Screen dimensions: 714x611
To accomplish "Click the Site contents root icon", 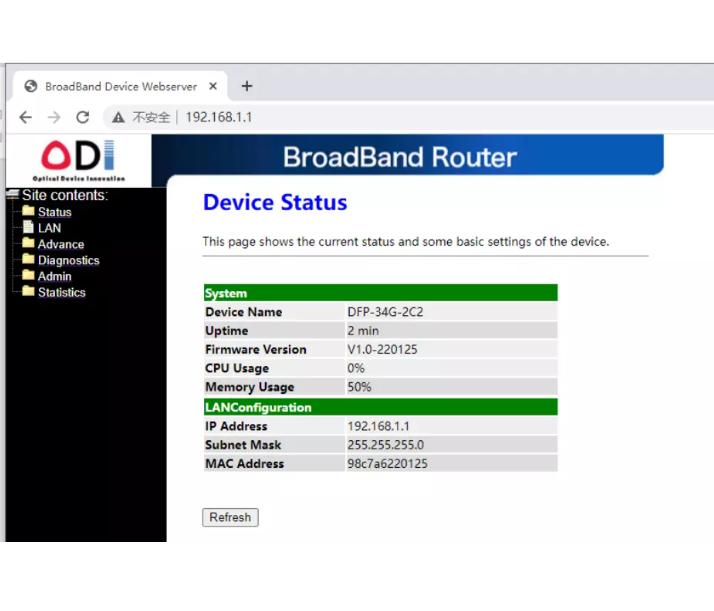I will 13,194.
